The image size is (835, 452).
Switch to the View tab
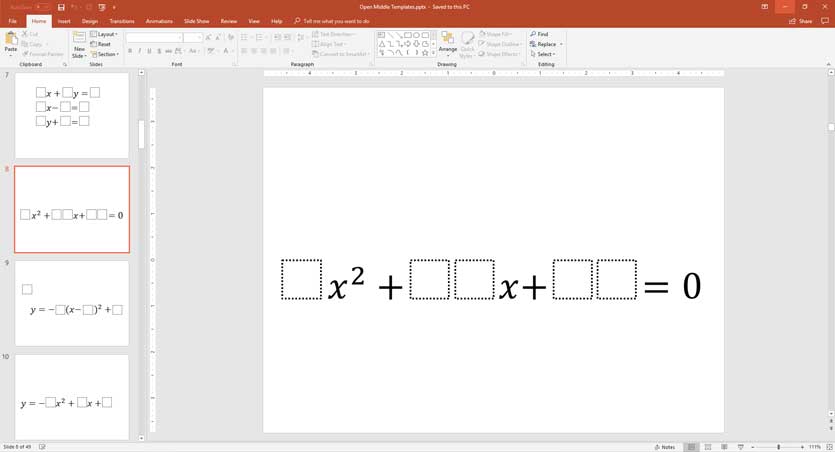coord(254,21)
